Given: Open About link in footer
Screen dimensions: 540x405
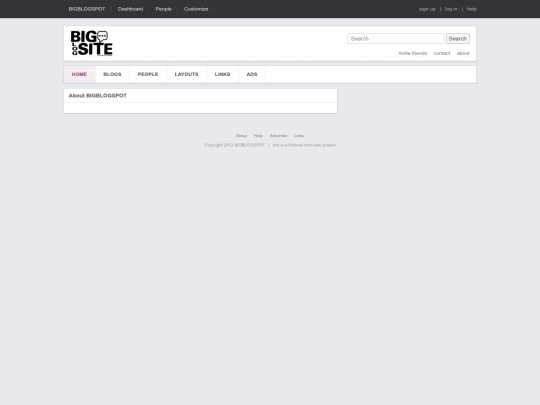Looking at the screenshot, I should pos(241,136).
